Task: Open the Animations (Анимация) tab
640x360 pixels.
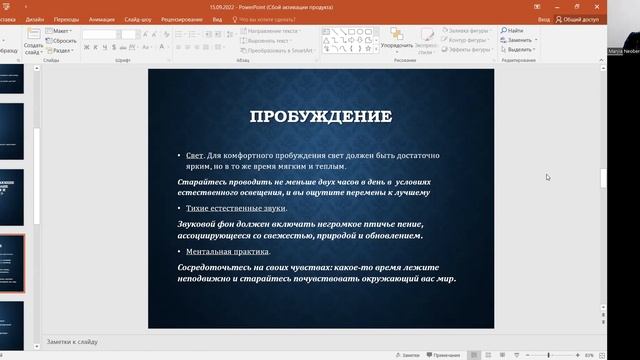Action: [x=102, y=19]
